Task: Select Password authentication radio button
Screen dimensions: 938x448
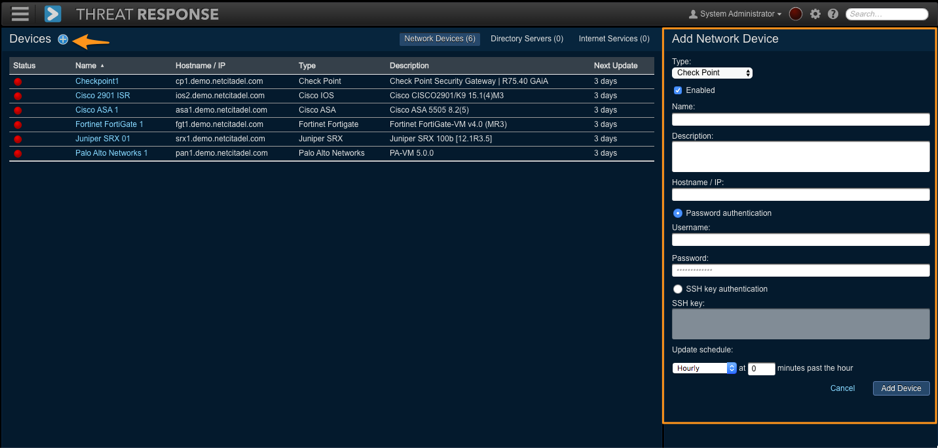Action: pyautogui.click(x=678, y=213)
